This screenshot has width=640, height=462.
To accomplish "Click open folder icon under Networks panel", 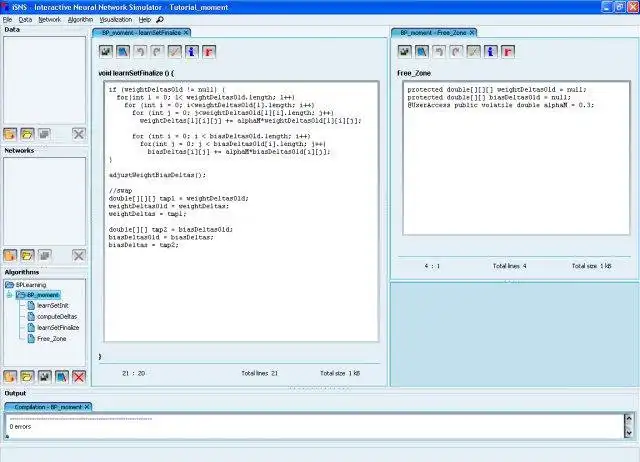I will pos(27,255).
